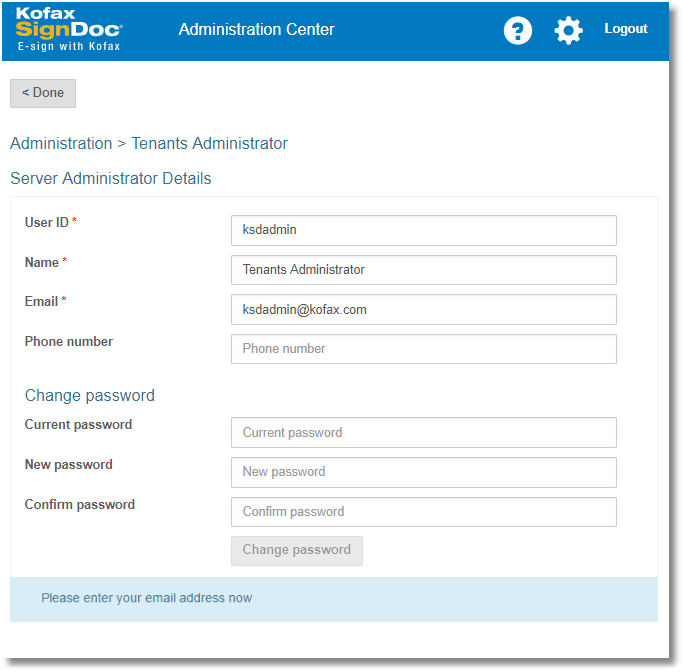The height and width of the screenshot is (672, 683).
Task: Click the Confirm password input box
Action: click(423, 512)
